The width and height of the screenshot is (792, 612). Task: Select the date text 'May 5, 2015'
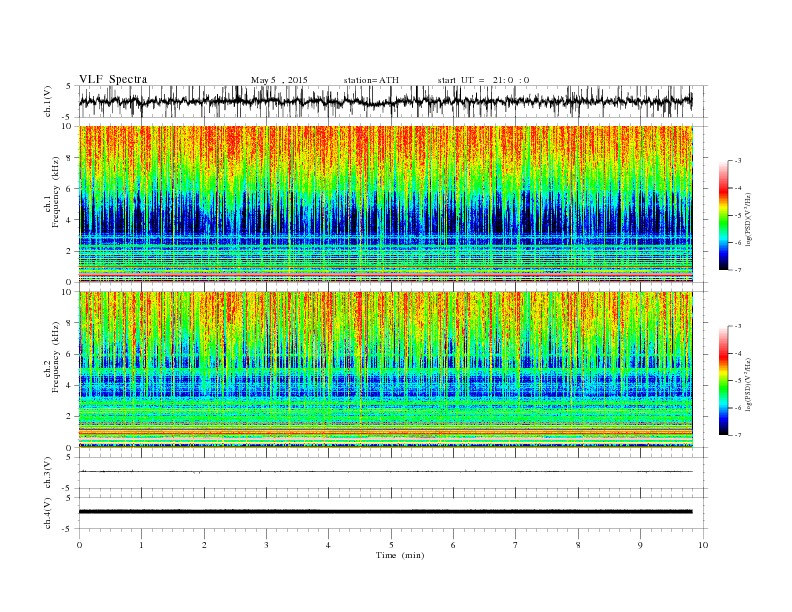coord(279,80)
